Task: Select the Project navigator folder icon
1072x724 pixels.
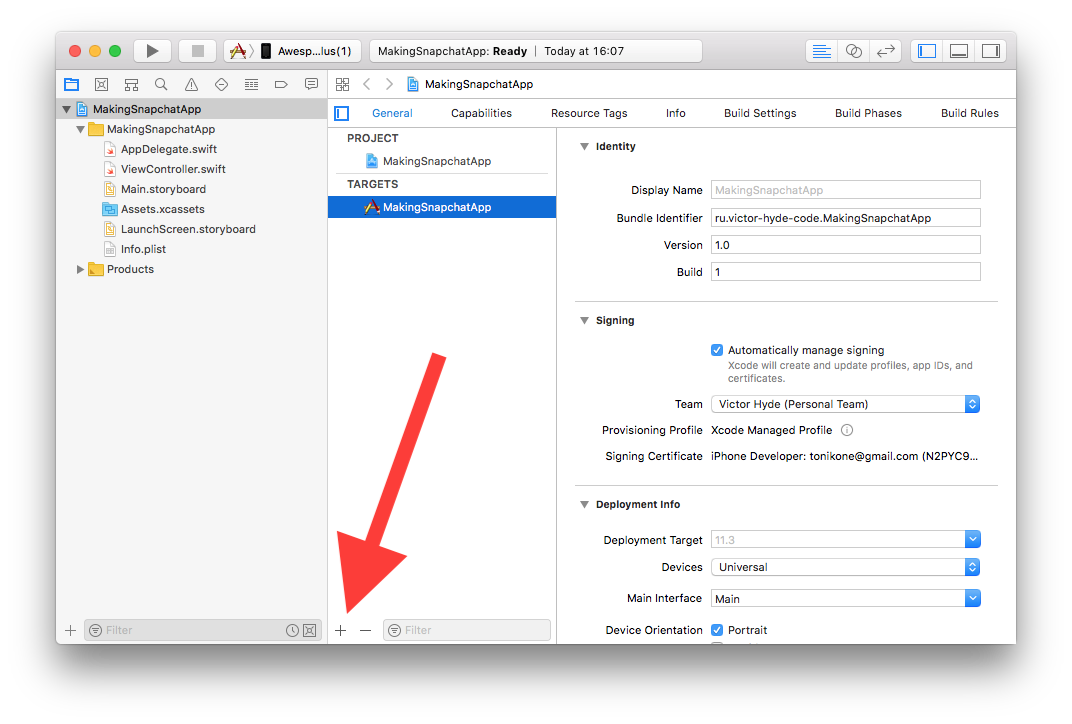Action: [71, 85]
